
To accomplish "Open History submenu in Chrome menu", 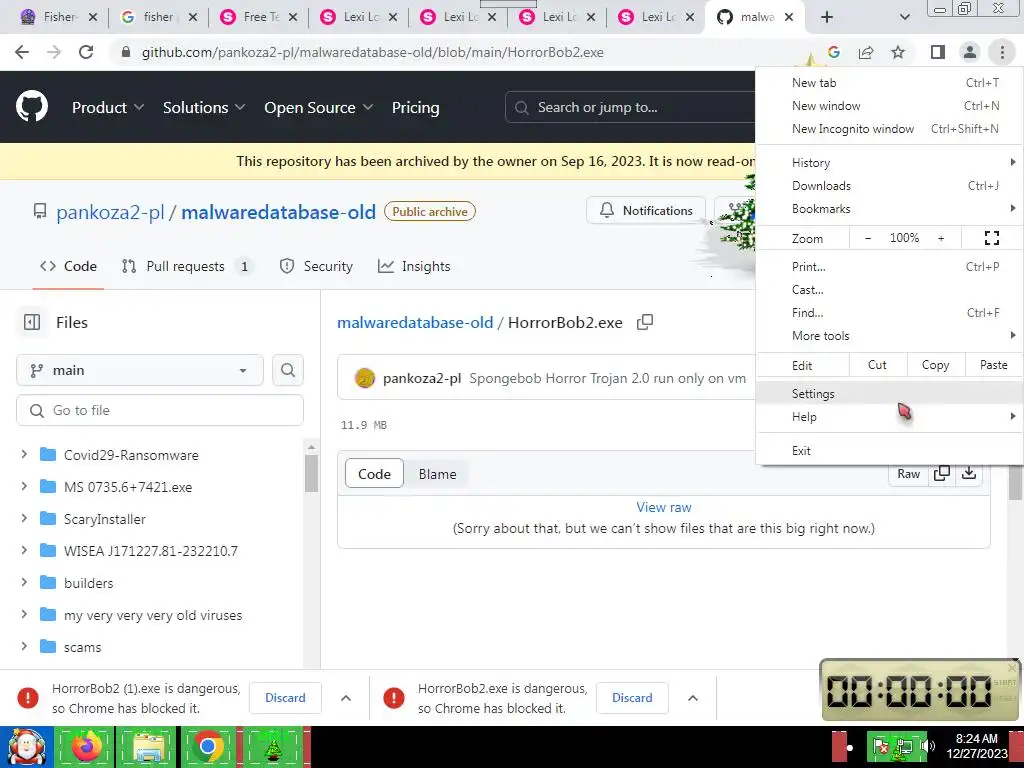I will [889, 163].
